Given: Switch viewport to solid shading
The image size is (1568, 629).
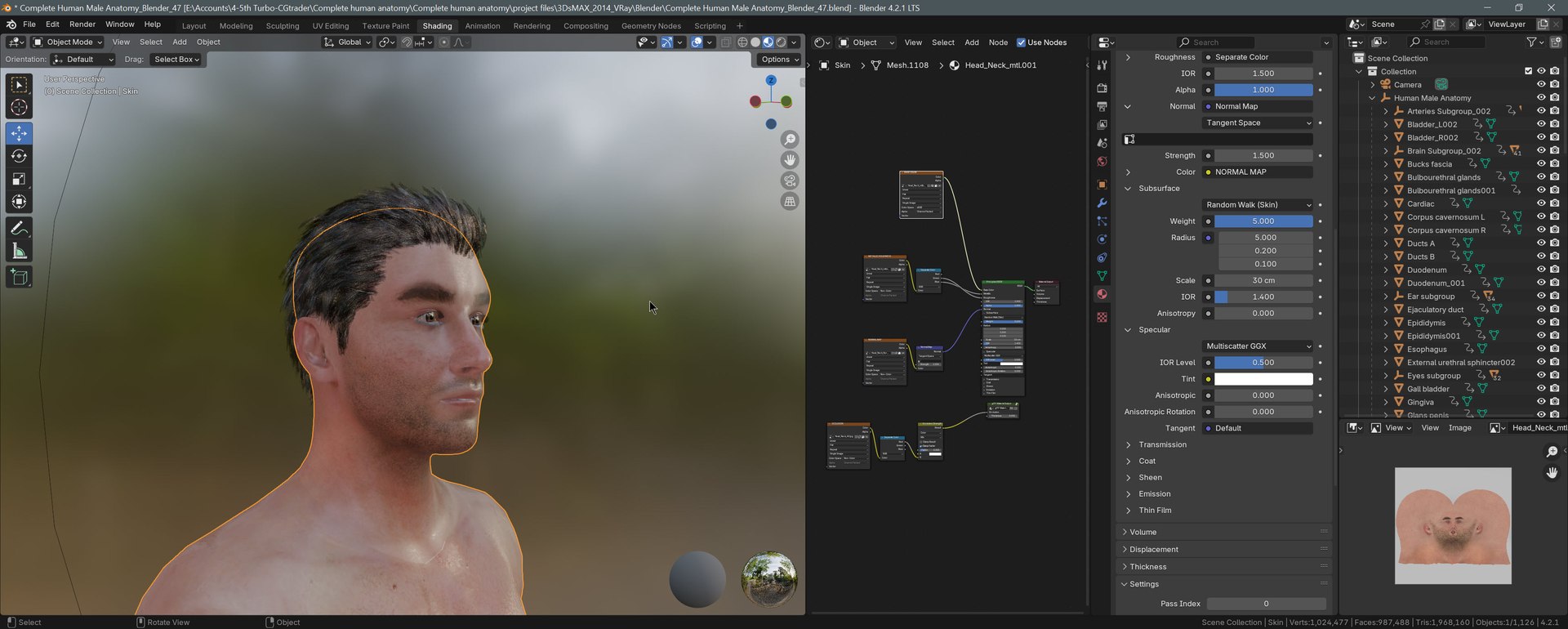Looking at the screenshot, I should tap(755, 42).
